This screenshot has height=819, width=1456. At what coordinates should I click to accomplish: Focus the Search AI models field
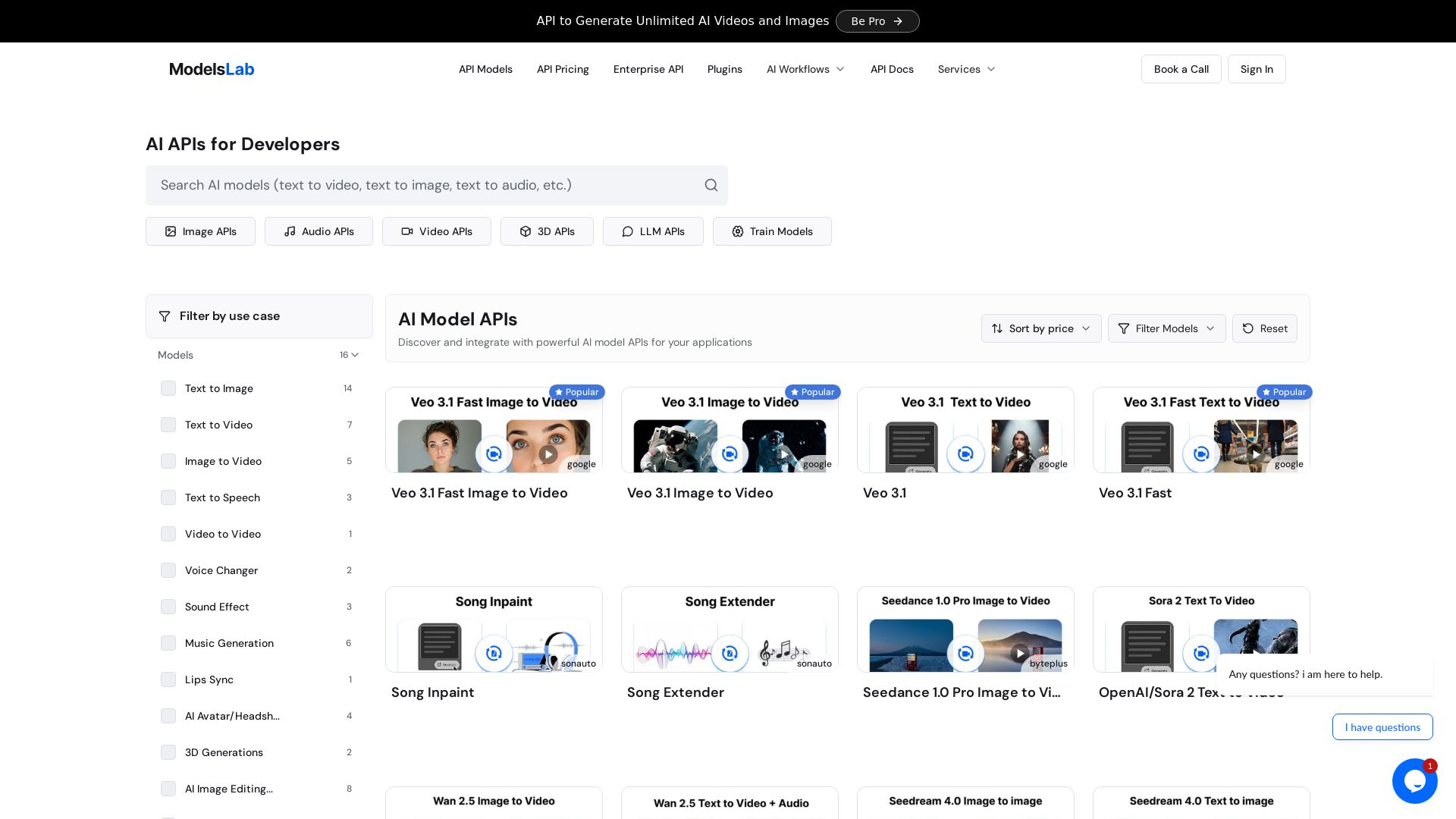[x=425, y=185]
